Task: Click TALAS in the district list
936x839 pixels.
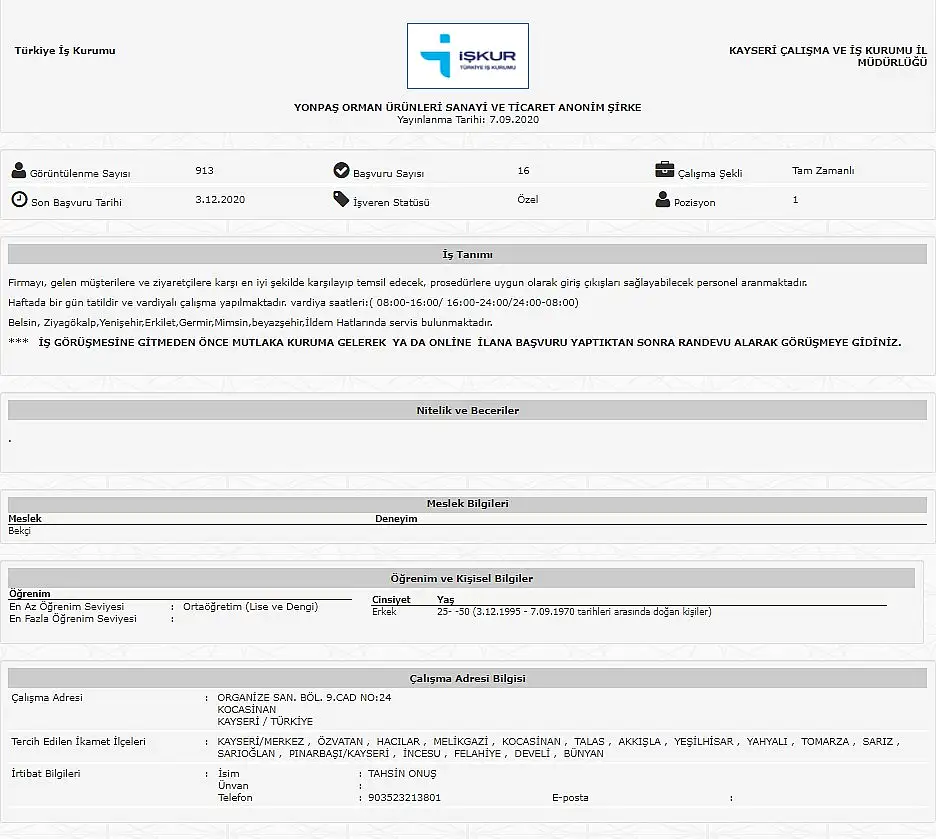Action: (x=589, y=742)
